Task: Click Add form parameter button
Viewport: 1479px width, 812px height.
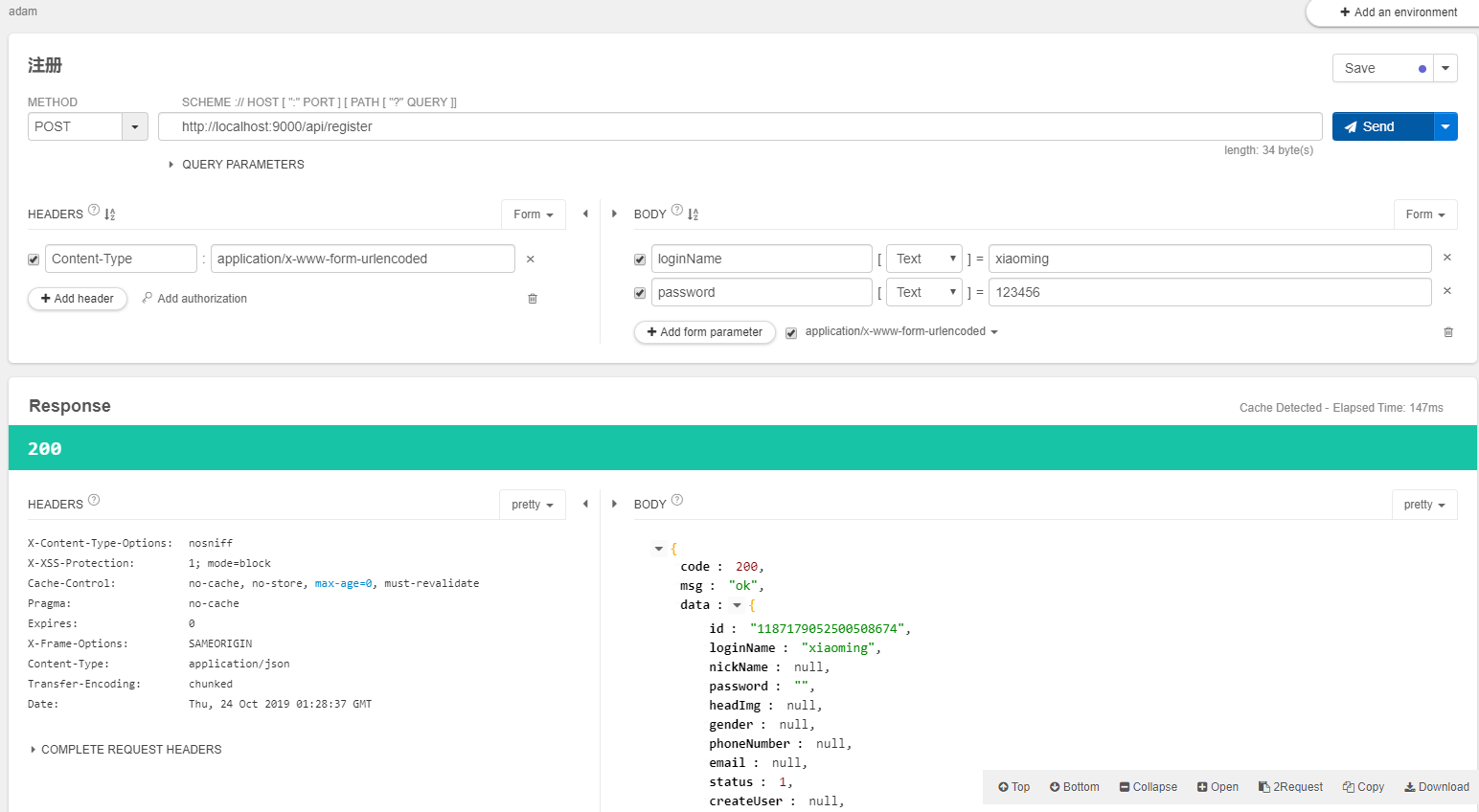Action: [705, 332]
